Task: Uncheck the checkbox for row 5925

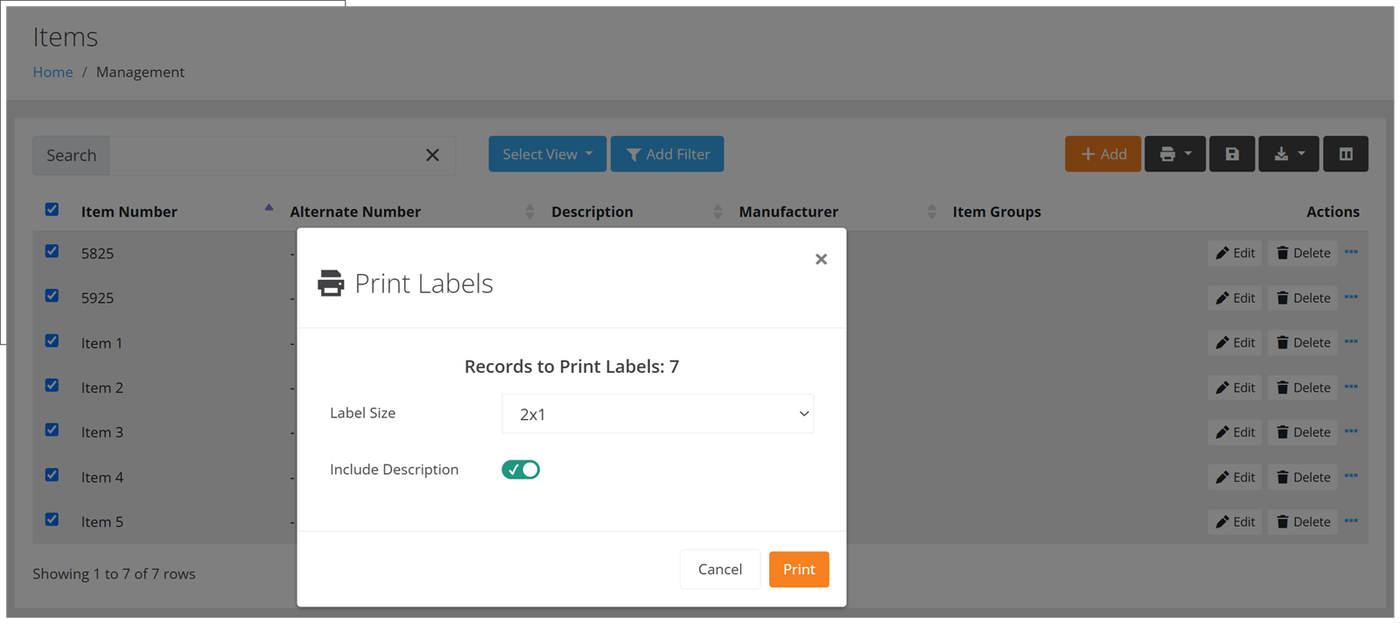Action: point(52,296)
